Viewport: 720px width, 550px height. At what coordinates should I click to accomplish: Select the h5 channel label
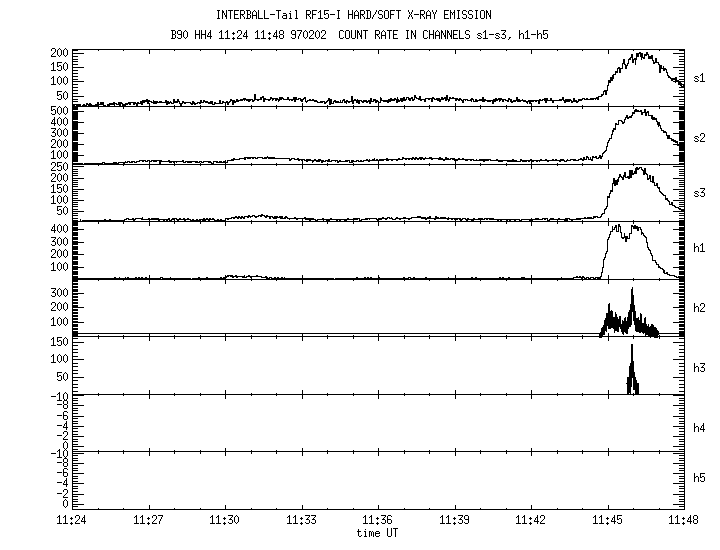coord(701,479)
